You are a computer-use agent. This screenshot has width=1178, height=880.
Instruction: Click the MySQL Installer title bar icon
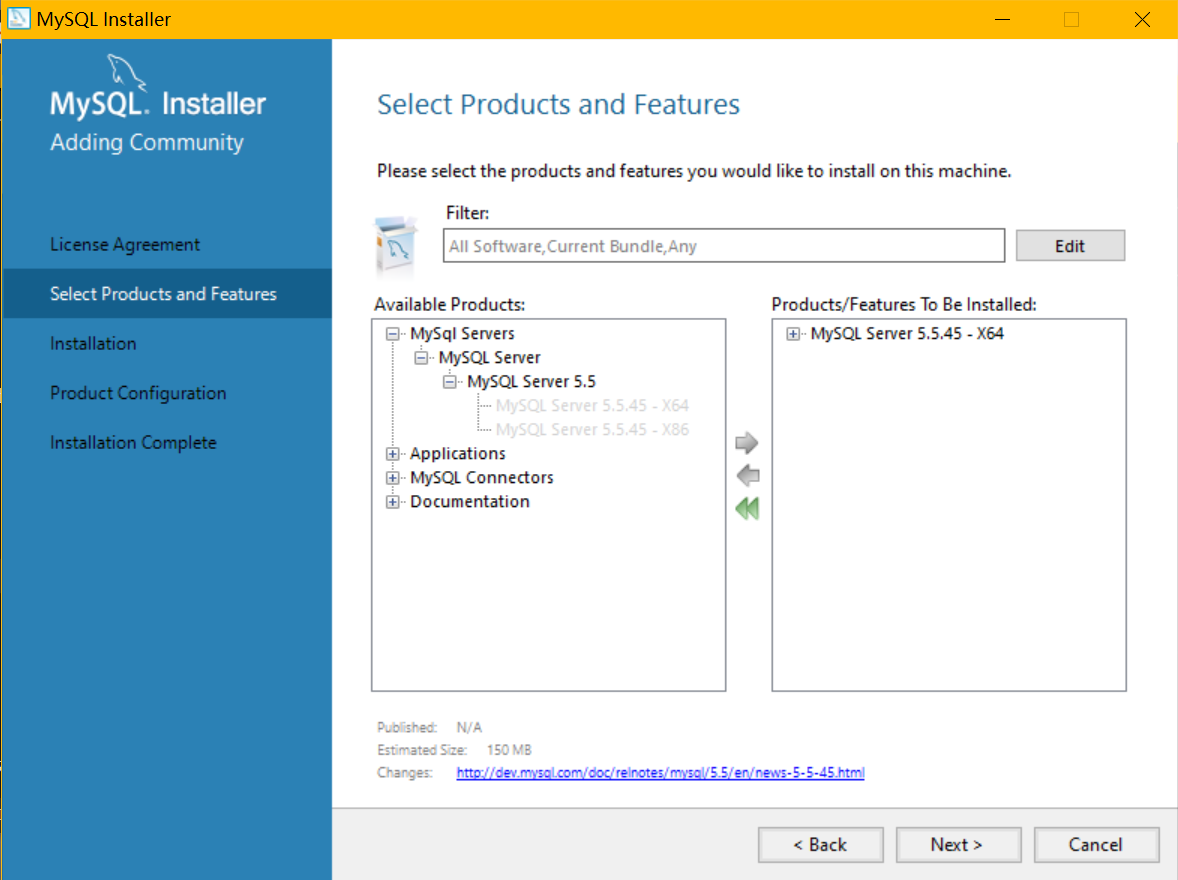tap(19, 19)
